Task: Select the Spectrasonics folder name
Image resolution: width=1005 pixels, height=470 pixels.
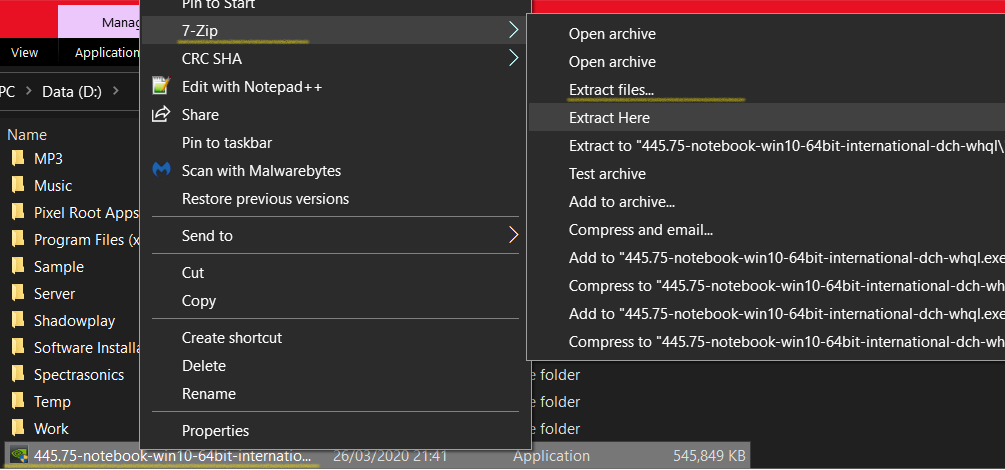Action: (79, 374)
